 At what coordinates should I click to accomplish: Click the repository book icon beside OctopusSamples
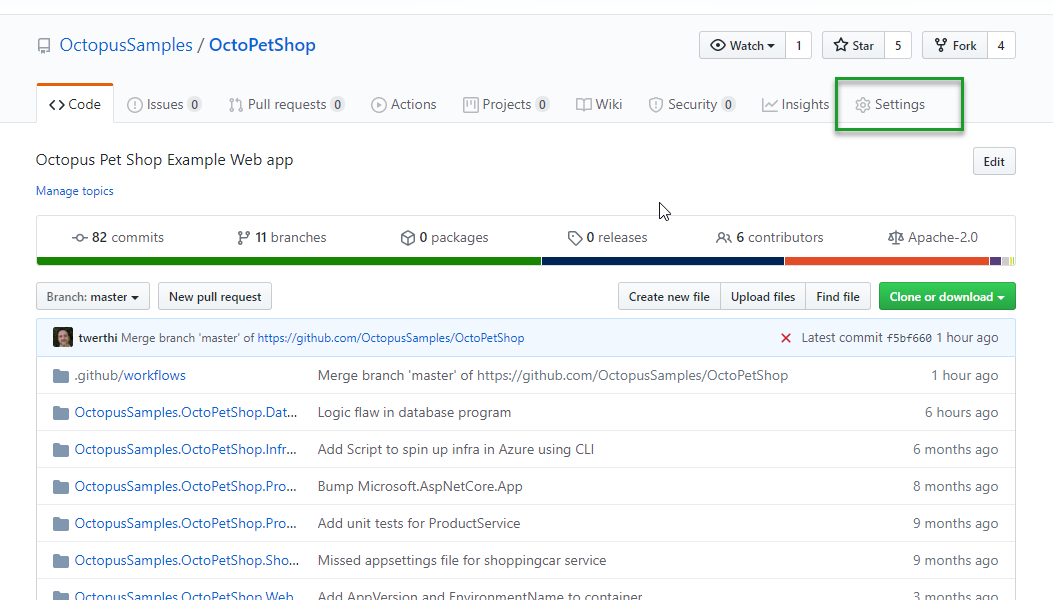(44, 46)
